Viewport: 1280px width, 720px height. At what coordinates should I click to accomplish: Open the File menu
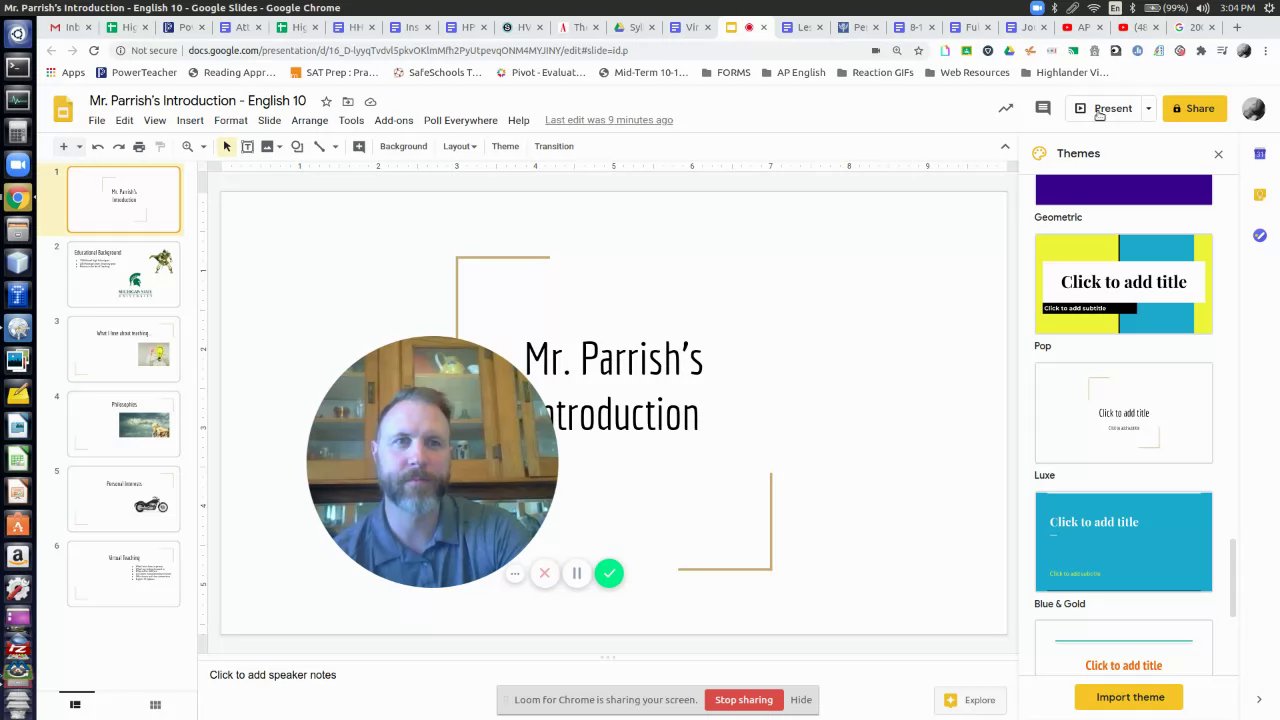point(97,120)
